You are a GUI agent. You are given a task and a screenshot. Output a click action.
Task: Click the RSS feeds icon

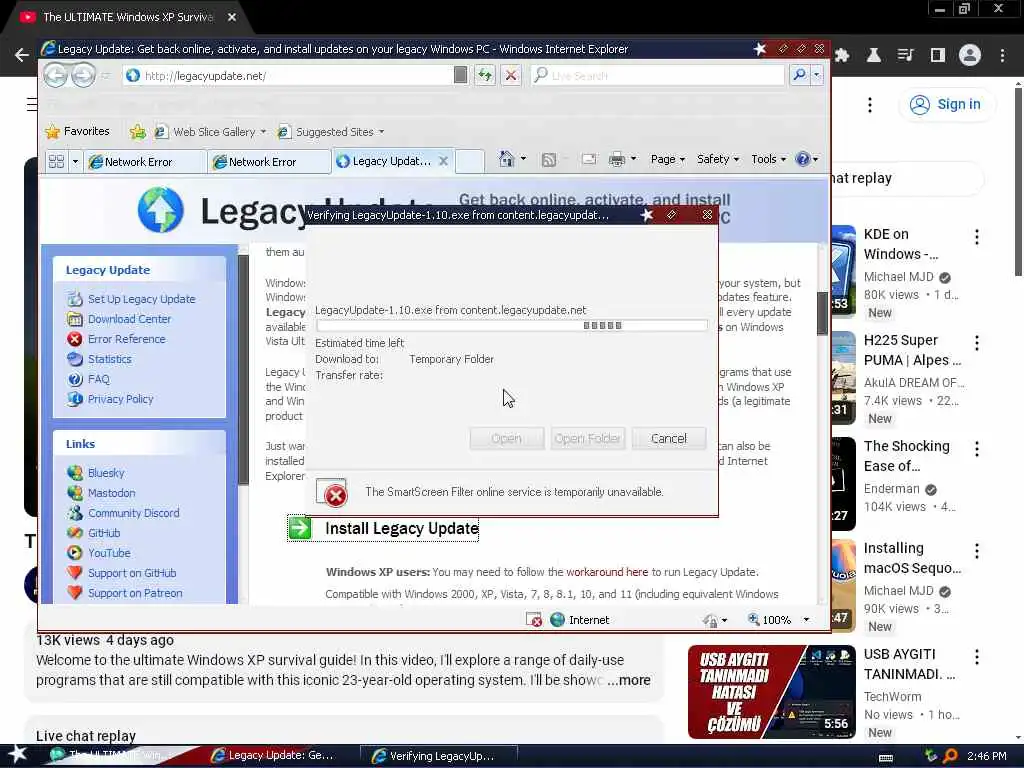pos(549,159)
